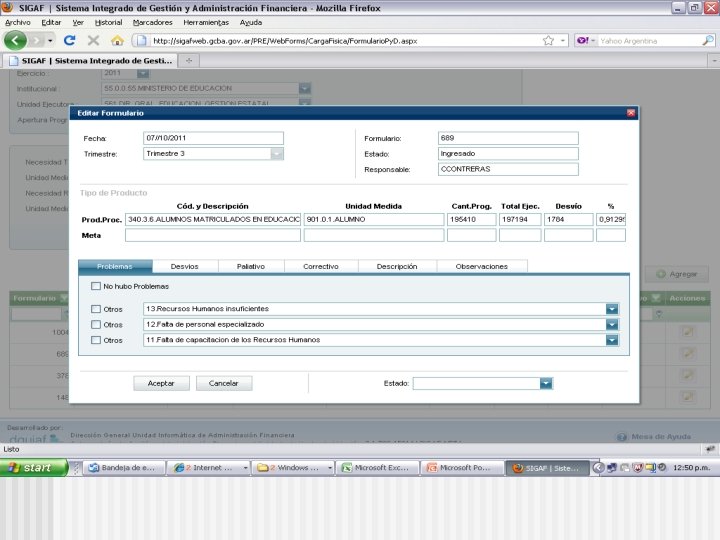
Task: Click the Meta Cód. y Descripción field
Action: point(213,235)
